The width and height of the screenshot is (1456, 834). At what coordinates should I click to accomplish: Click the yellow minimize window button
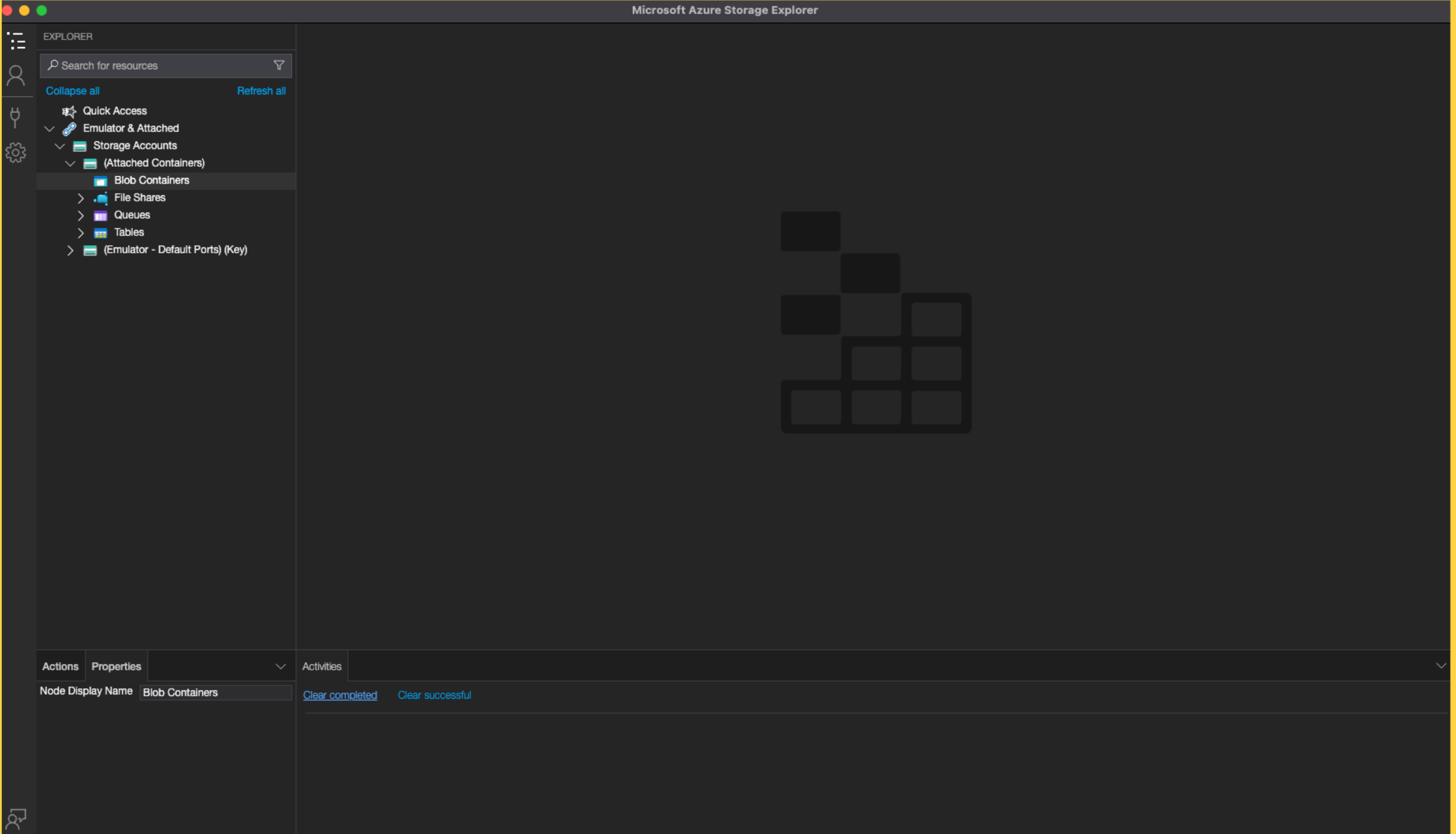(25, 10)
